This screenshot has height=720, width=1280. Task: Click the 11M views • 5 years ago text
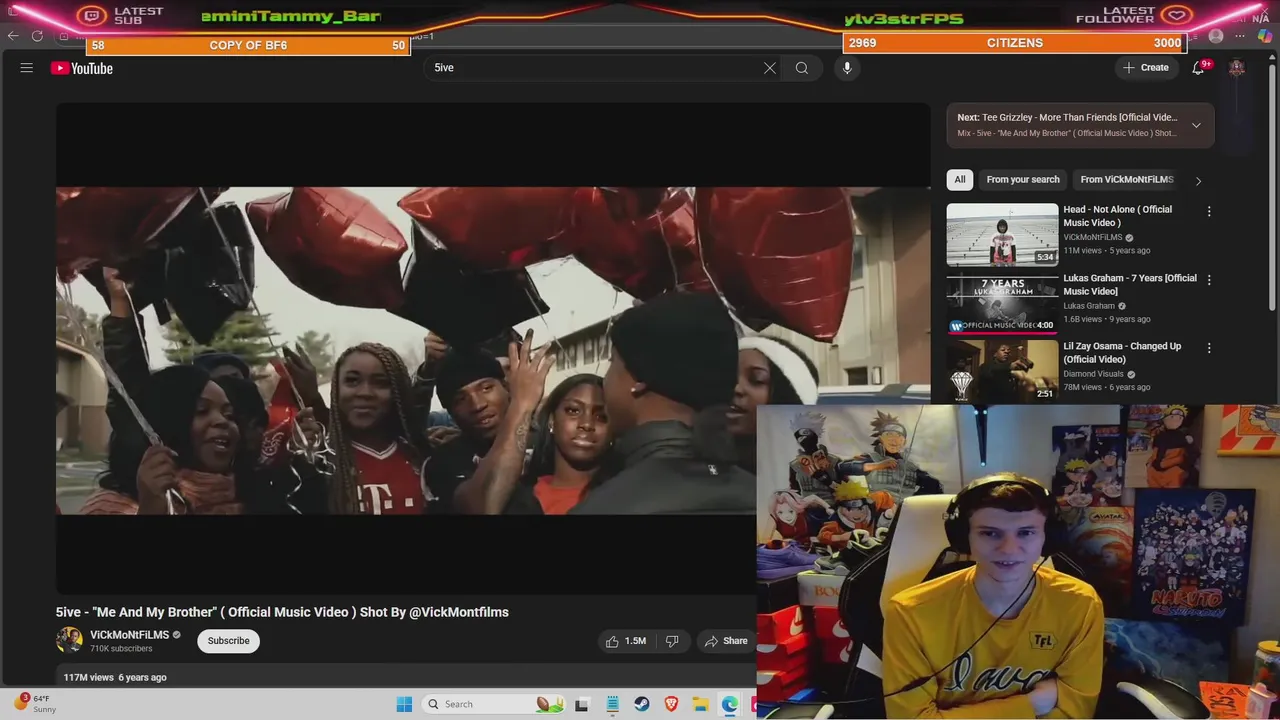click(1107, 251)
